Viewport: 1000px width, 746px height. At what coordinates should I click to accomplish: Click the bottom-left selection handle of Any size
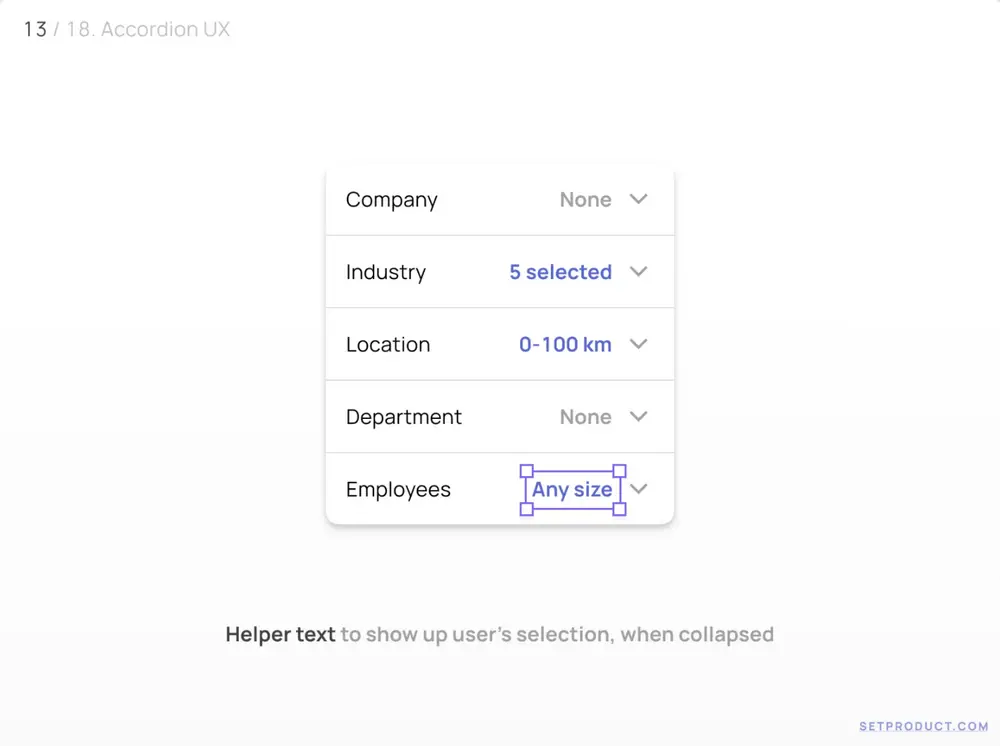pos(527,509)
